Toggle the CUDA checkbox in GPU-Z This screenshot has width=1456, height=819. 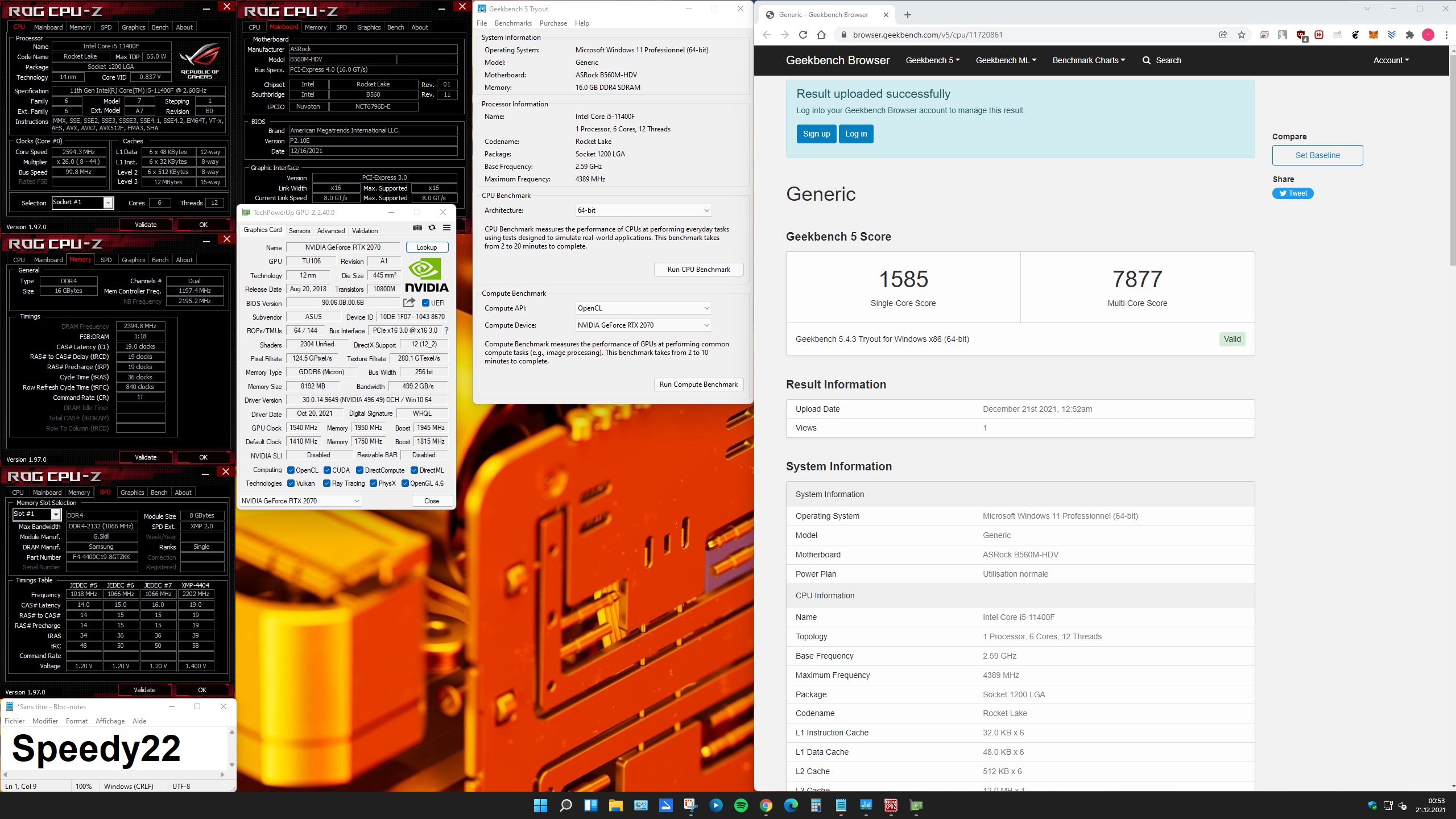pyautogui.click(x=327, y=470)
